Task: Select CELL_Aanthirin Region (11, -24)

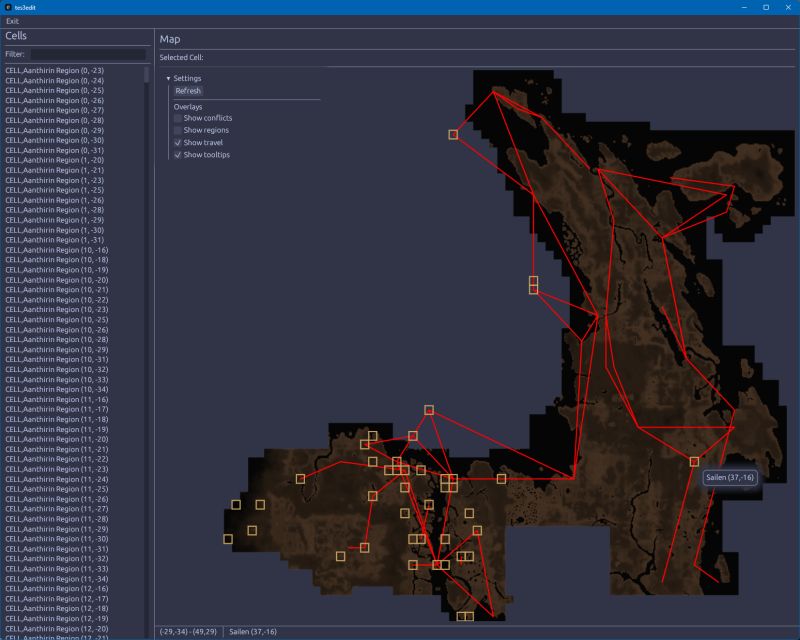Action: (x=57, y=479)
